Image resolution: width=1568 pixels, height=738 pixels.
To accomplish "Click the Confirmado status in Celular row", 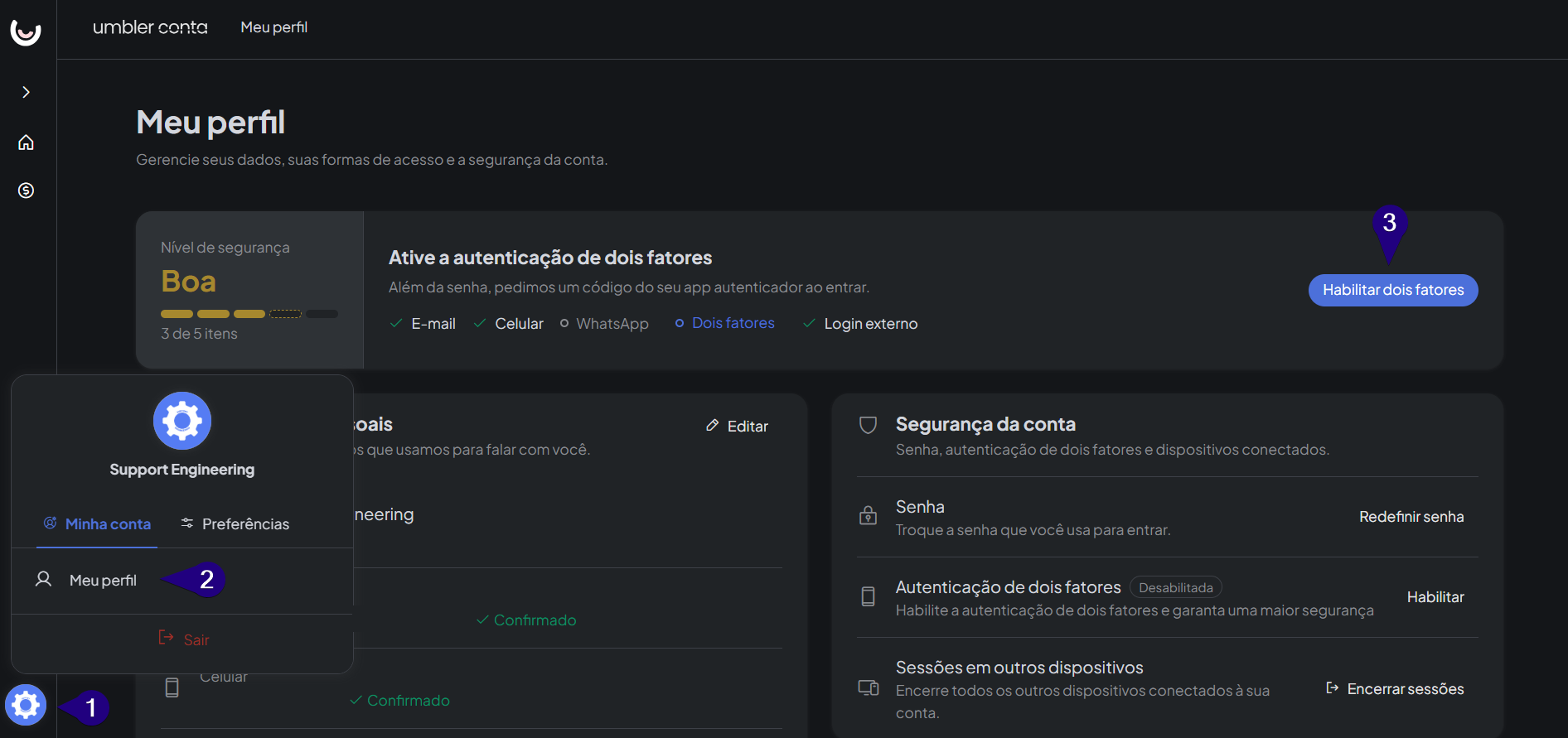I will tap(399, 701).
